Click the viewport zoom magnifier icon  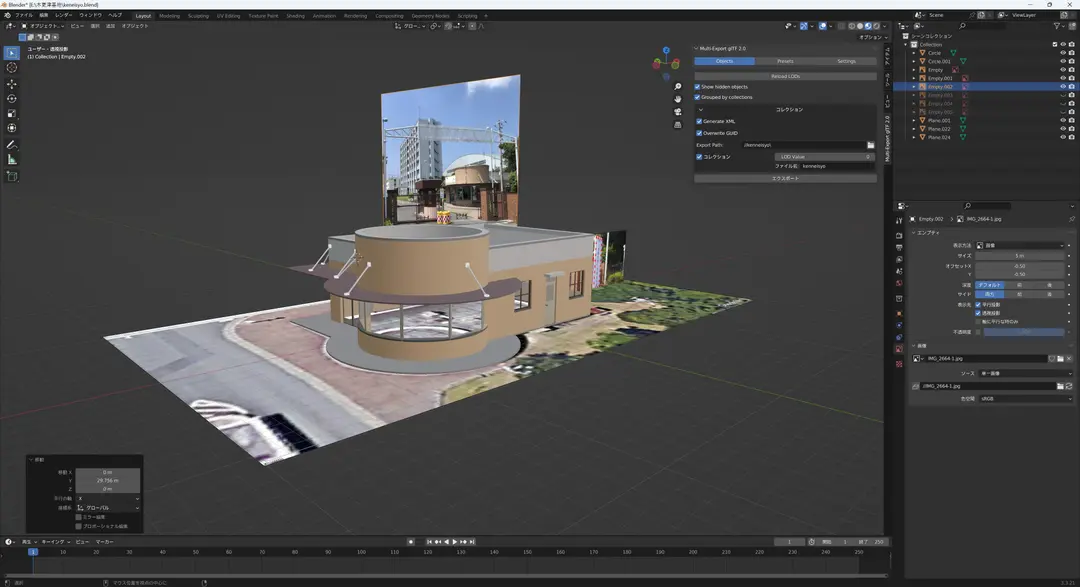click(678, 87)
